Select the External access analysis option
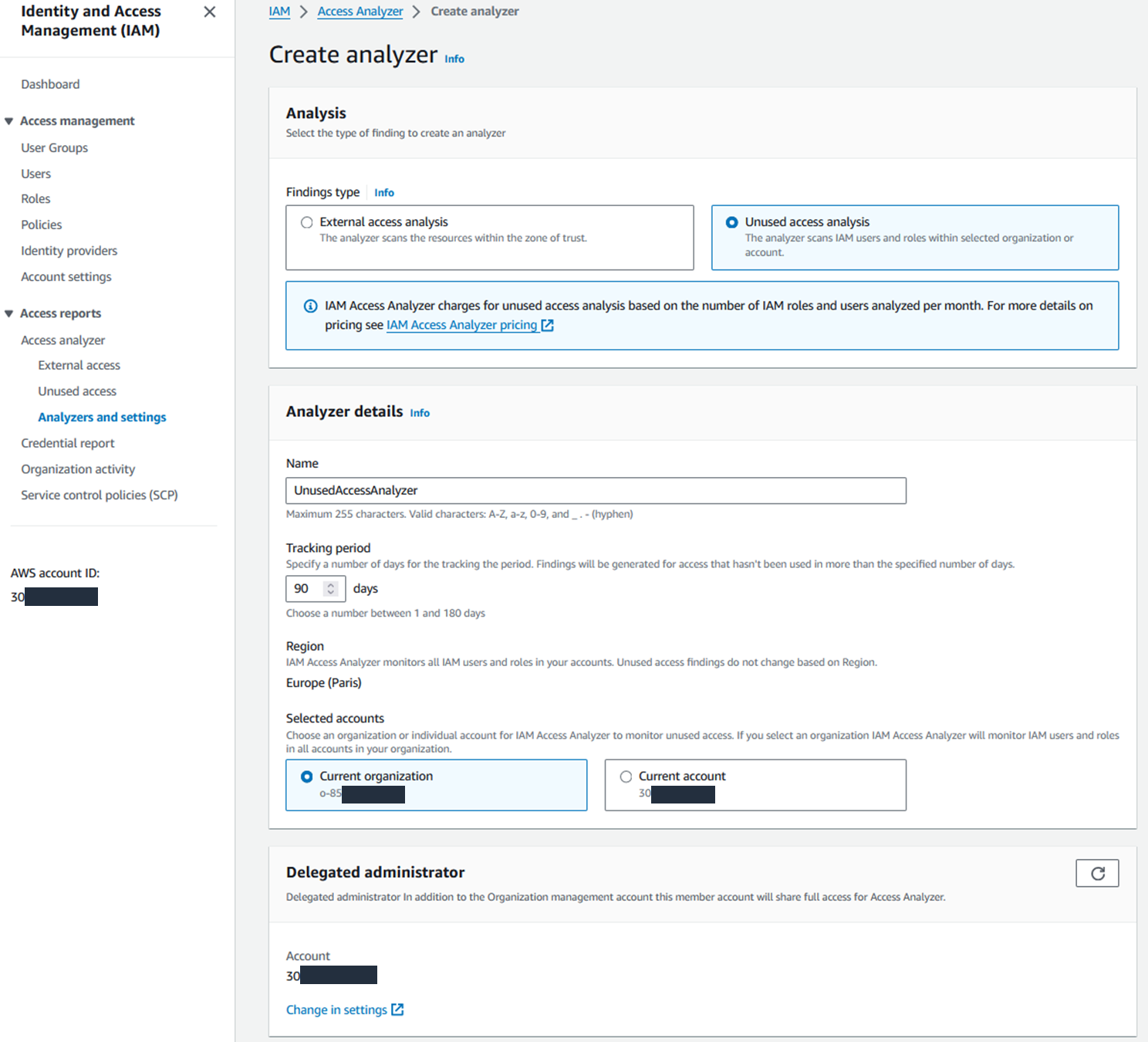The image size is (1148, 1042). click(306, 222)
